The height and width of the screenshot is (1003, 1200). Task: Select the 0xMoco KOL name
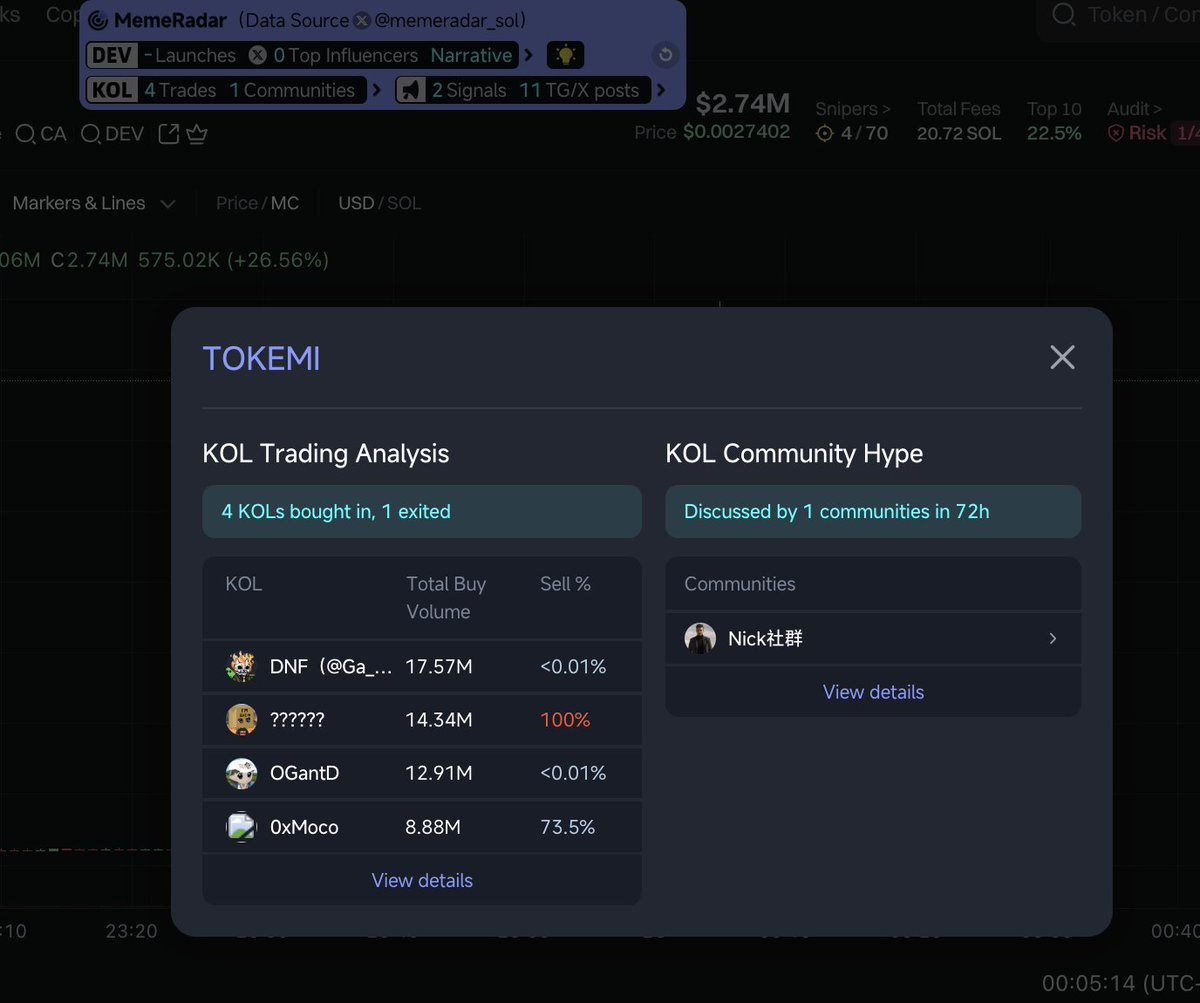pyautogui.click(x=304, y=827)
